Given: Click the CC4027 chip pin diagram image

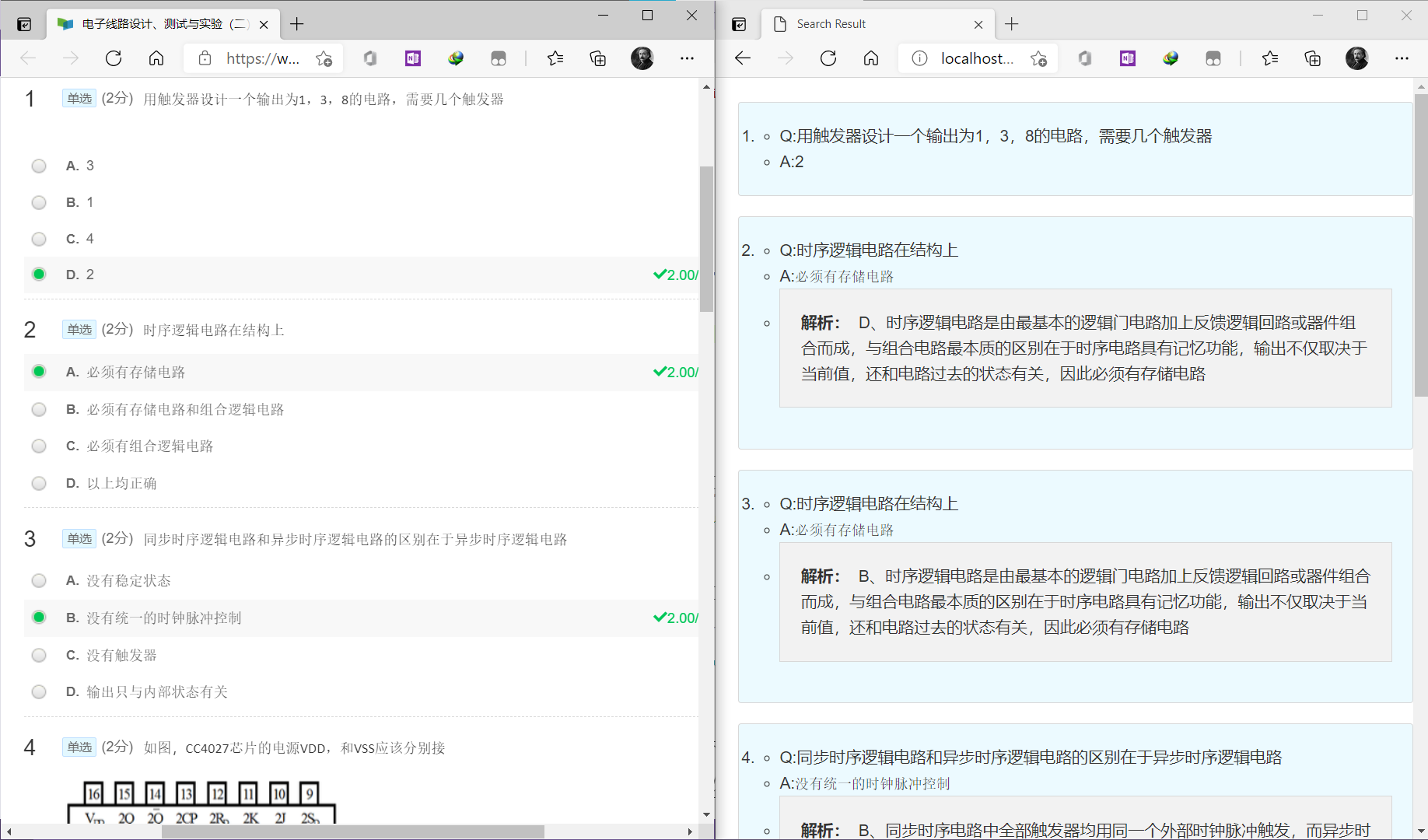Looking at the screenshot, I should click(202, 802).
